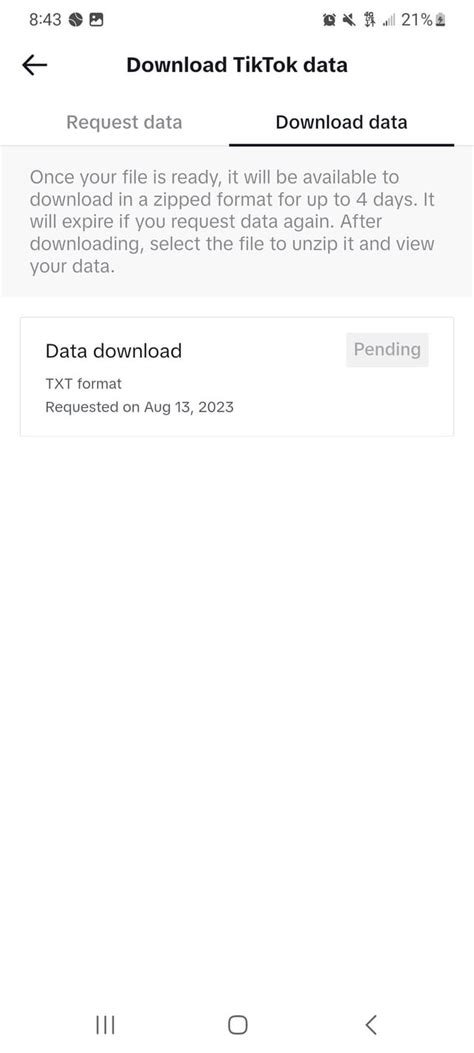Tap the round notification icon next to clock
The image size is (474, 1053).
(x=76, y=20)
